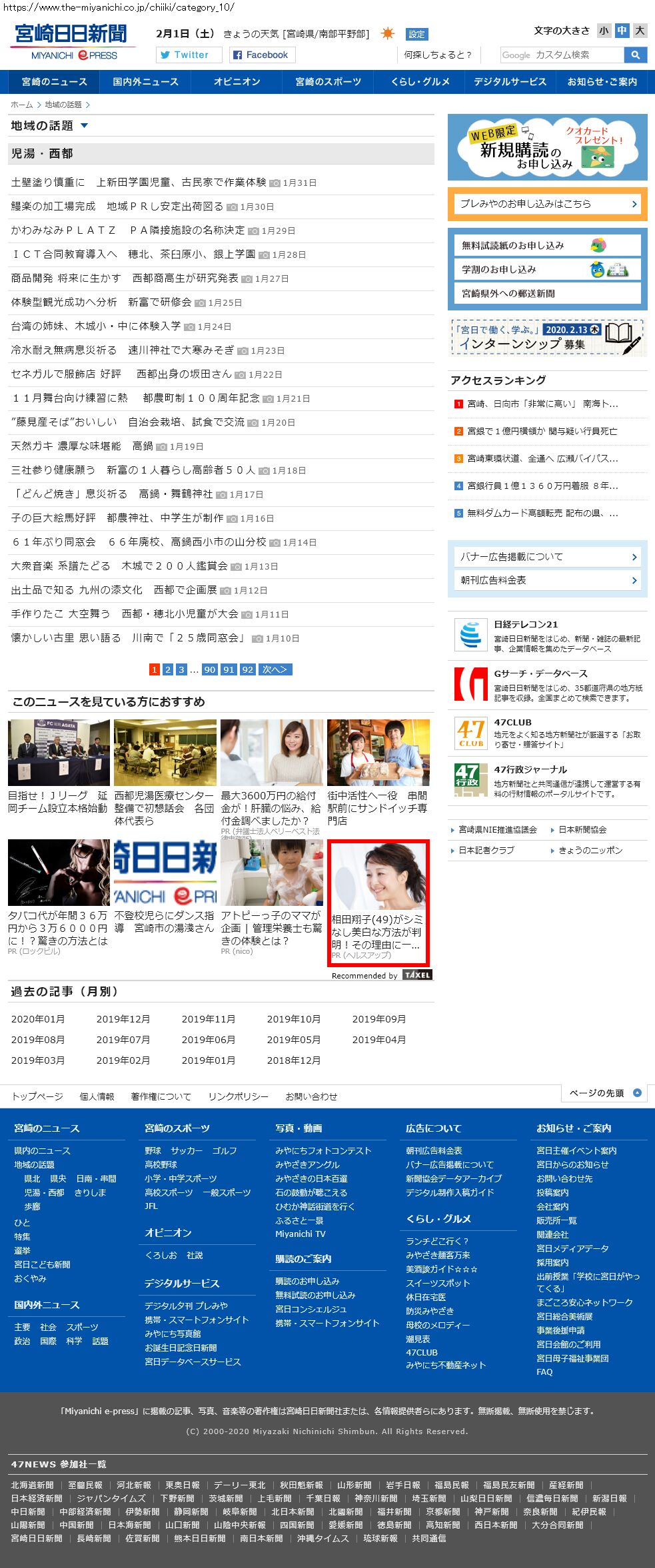Open プレみやのお申し込みはこちら banner
The width and height of the screenshot is (655, 1568).
click(x=548, y=204)
